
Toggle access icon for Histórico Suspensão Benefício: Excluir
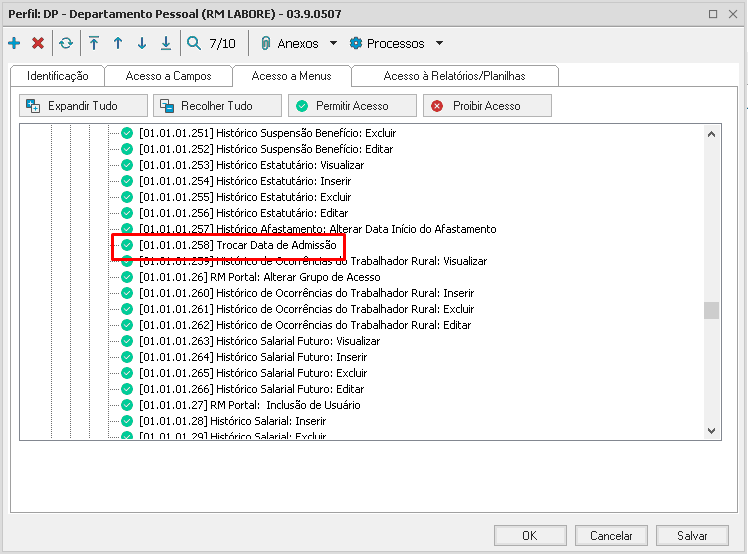[127, 133]
